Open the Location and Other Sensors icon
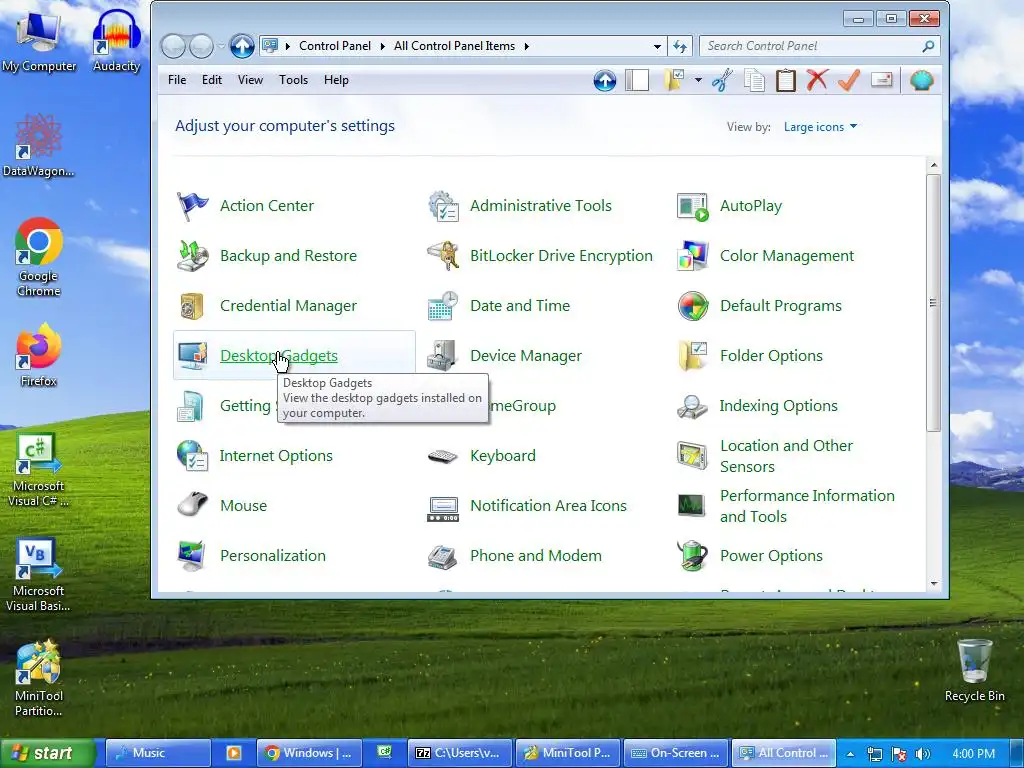This screenshot has width=1024, height=768. tap(693, 456)
